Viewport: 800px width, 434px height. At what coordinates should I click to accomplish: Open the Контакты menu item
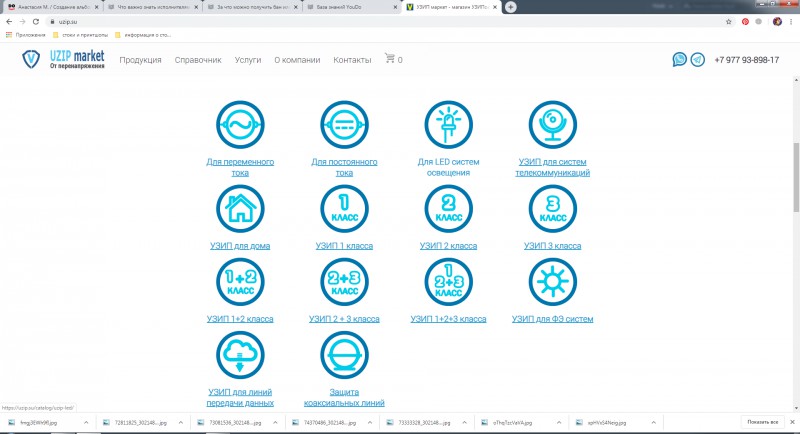point(352,60)
